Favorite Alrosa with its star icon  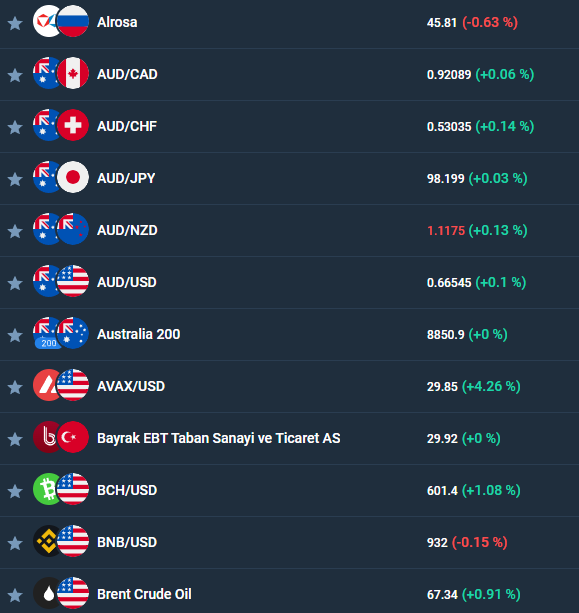click(x=15, y=23)
